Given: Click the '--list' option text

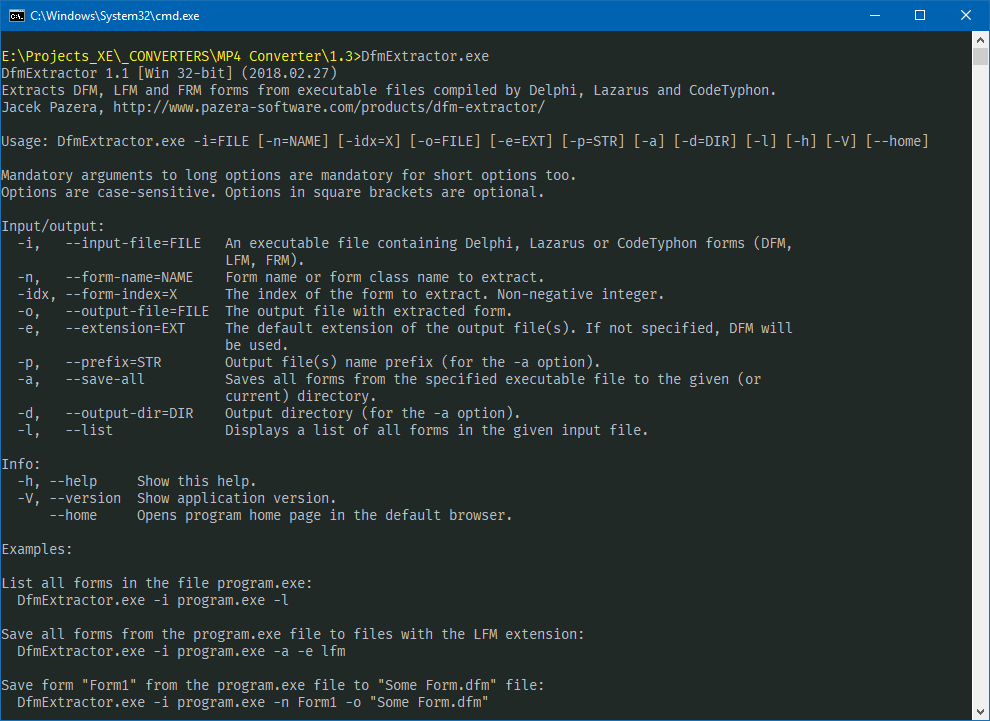Looking at the screenshot, I should (x=89, y=431).
